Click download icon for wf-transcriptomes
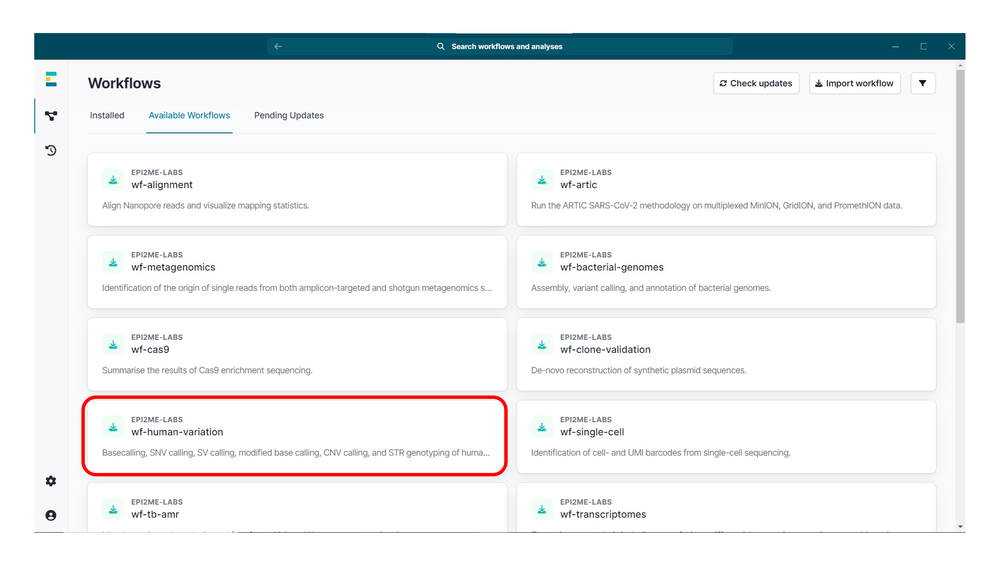The image size is (1000, 566). (541, 509)
